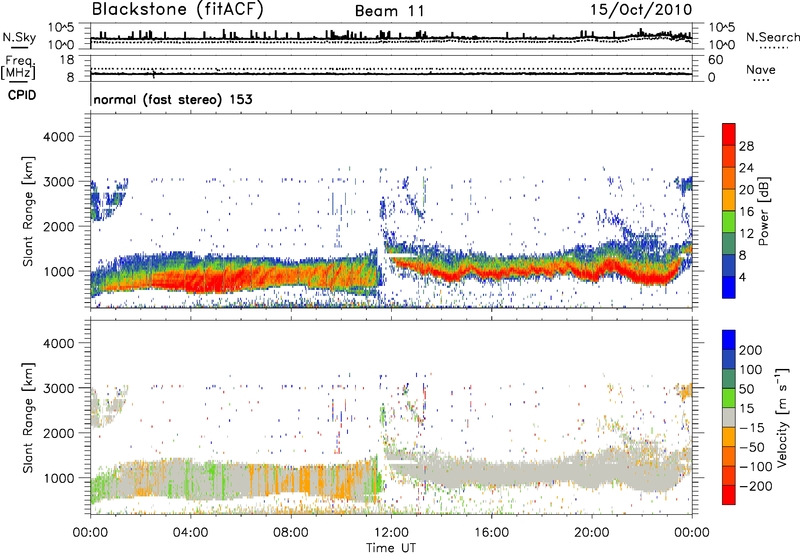Pick the blue top of the velocity colorbar
The height and width of the screenshot is (554, 800).
(x=729, y=339)
